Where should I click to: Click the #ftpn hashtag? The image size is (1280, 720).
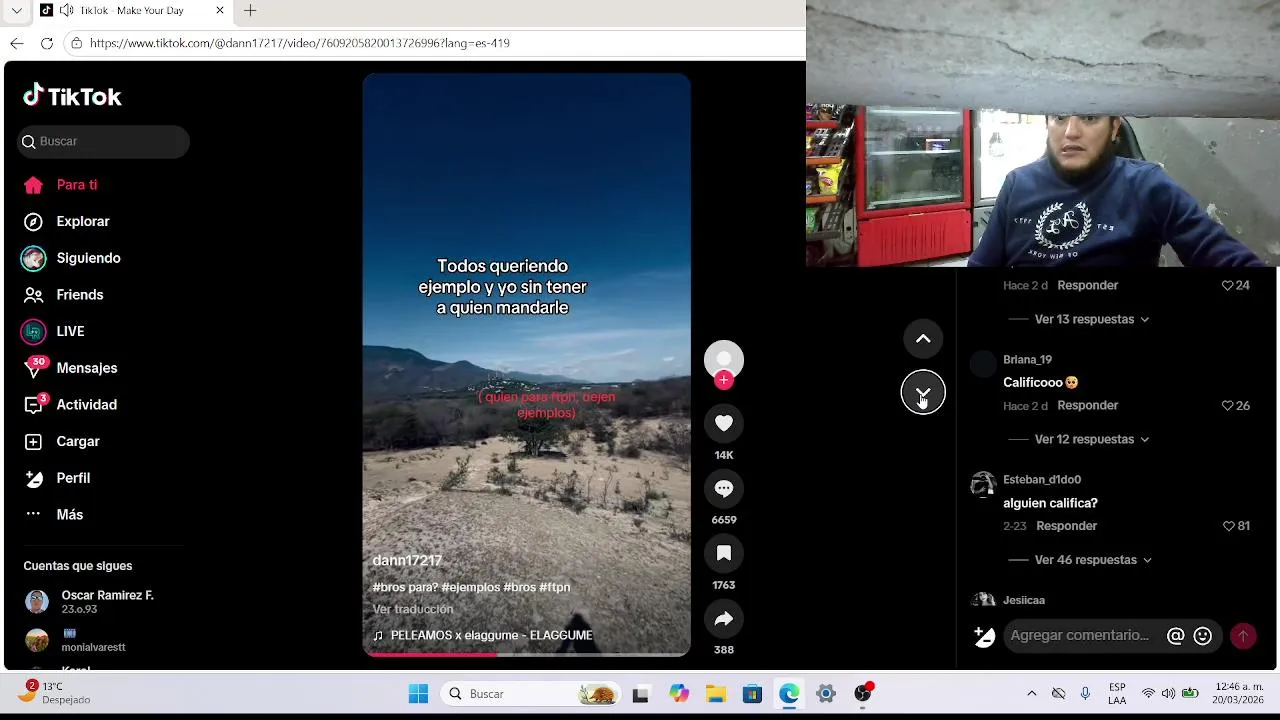[555, 587]
